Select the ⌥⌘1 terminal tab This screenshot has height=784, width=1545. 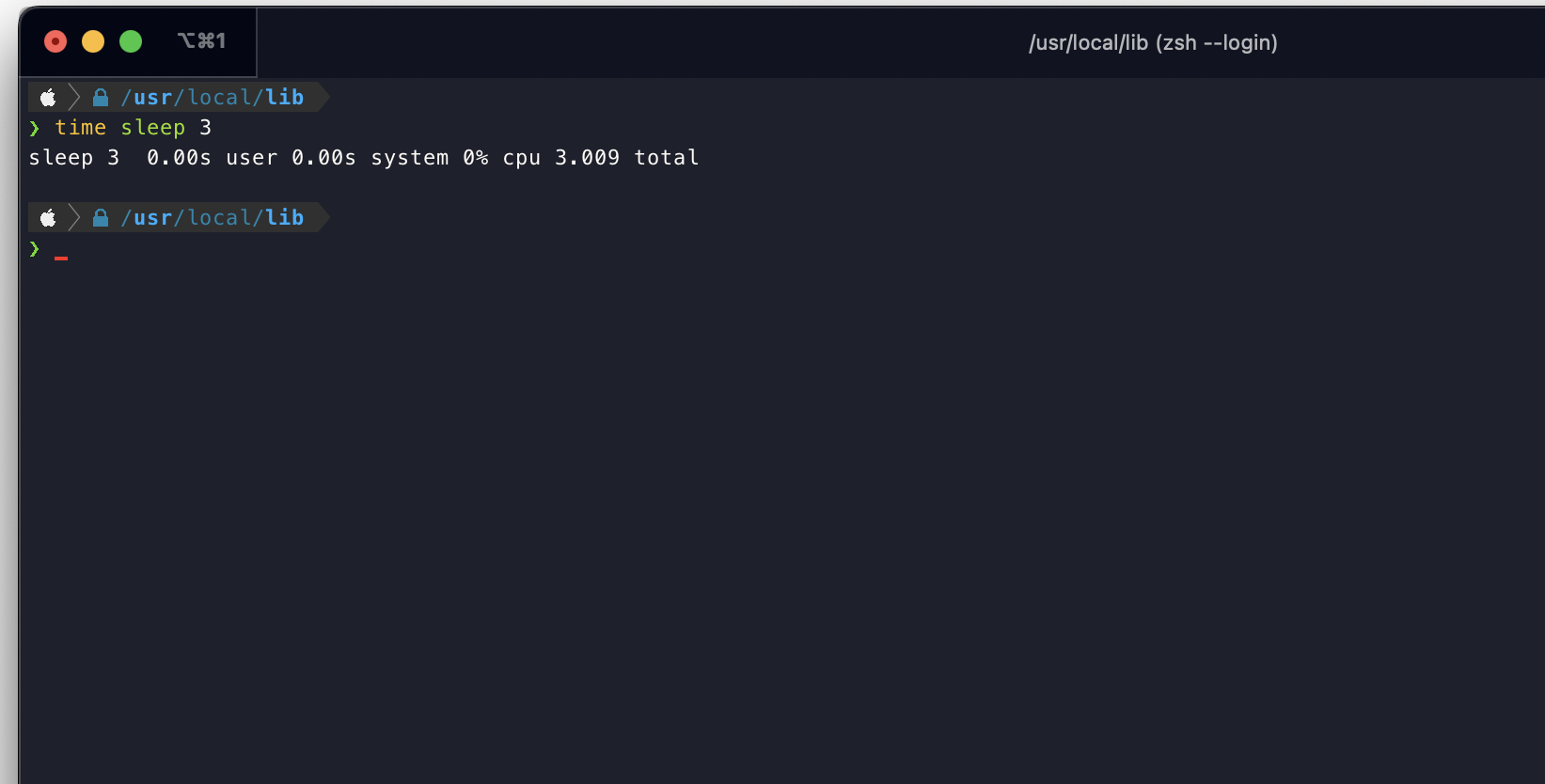tap(201, 41)
